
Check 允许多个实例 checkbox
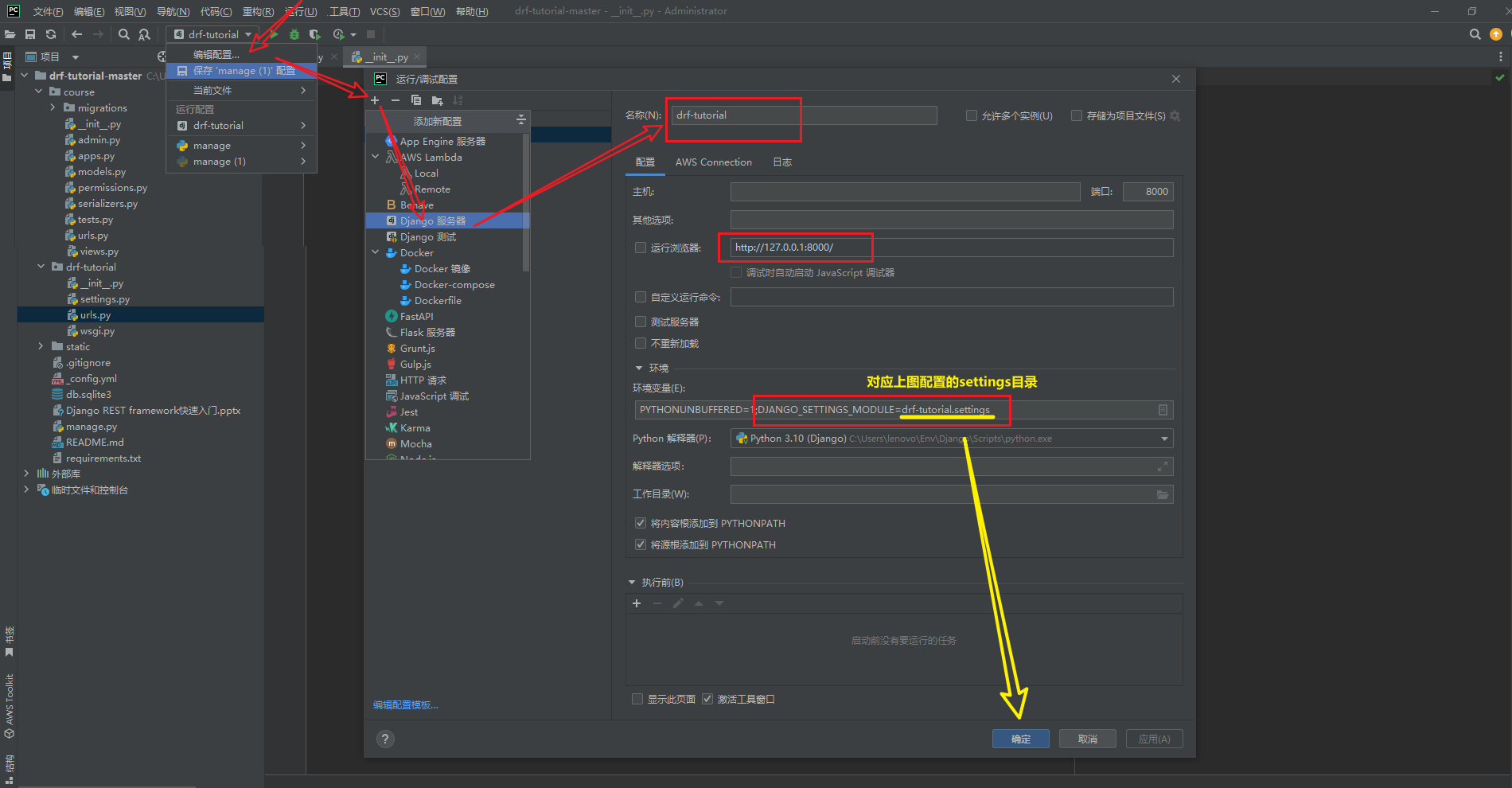[x=972, y=115]
